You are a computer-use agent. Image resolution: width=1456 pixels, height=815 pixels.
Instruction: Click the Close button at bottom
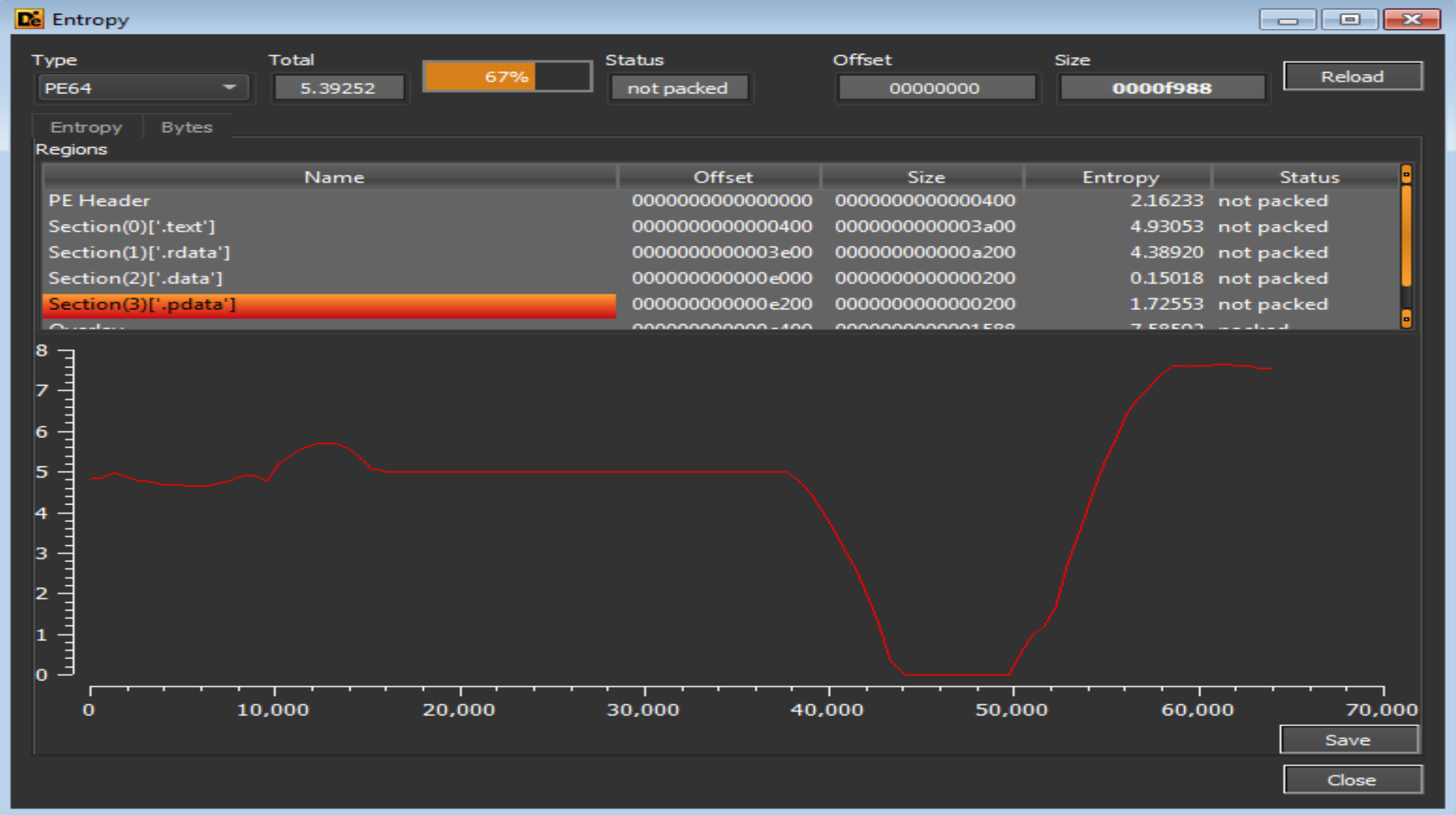click(1352, 780)
